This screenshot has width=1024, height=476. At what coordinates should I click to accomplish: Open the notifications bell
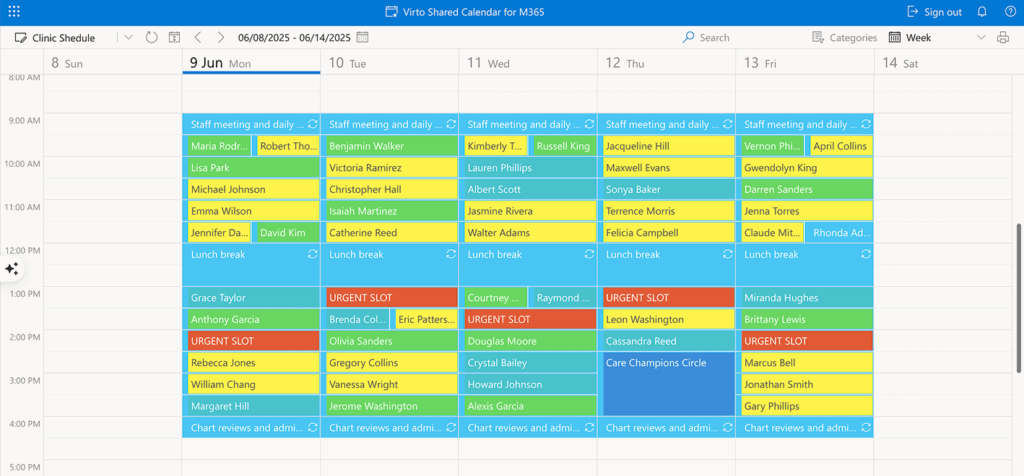tap(982, 12)
